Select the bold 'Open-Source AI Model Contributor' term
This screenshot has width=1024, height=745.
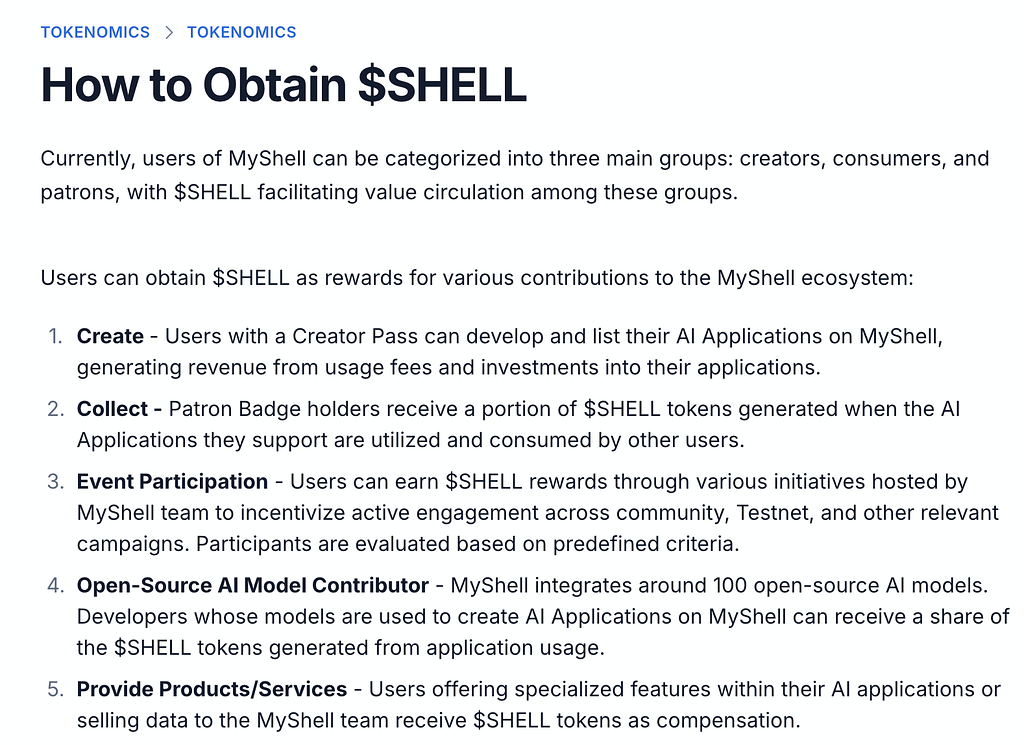tap(253, 586)
